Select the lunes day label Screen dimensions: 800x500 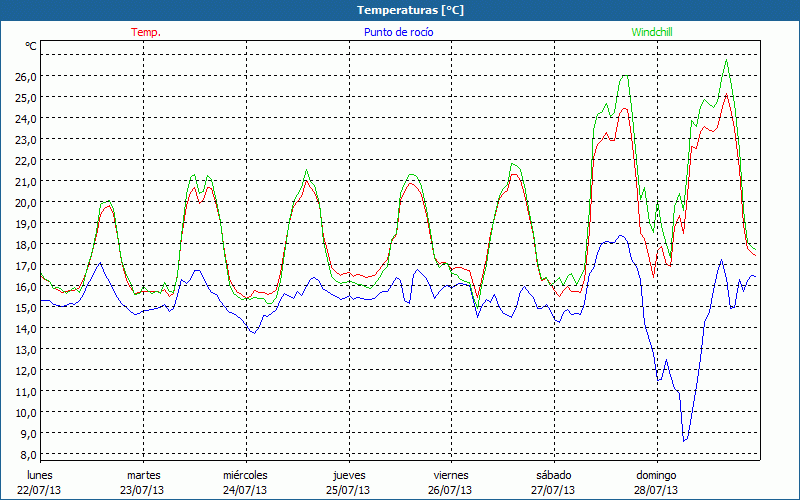(x=40, y=475)
